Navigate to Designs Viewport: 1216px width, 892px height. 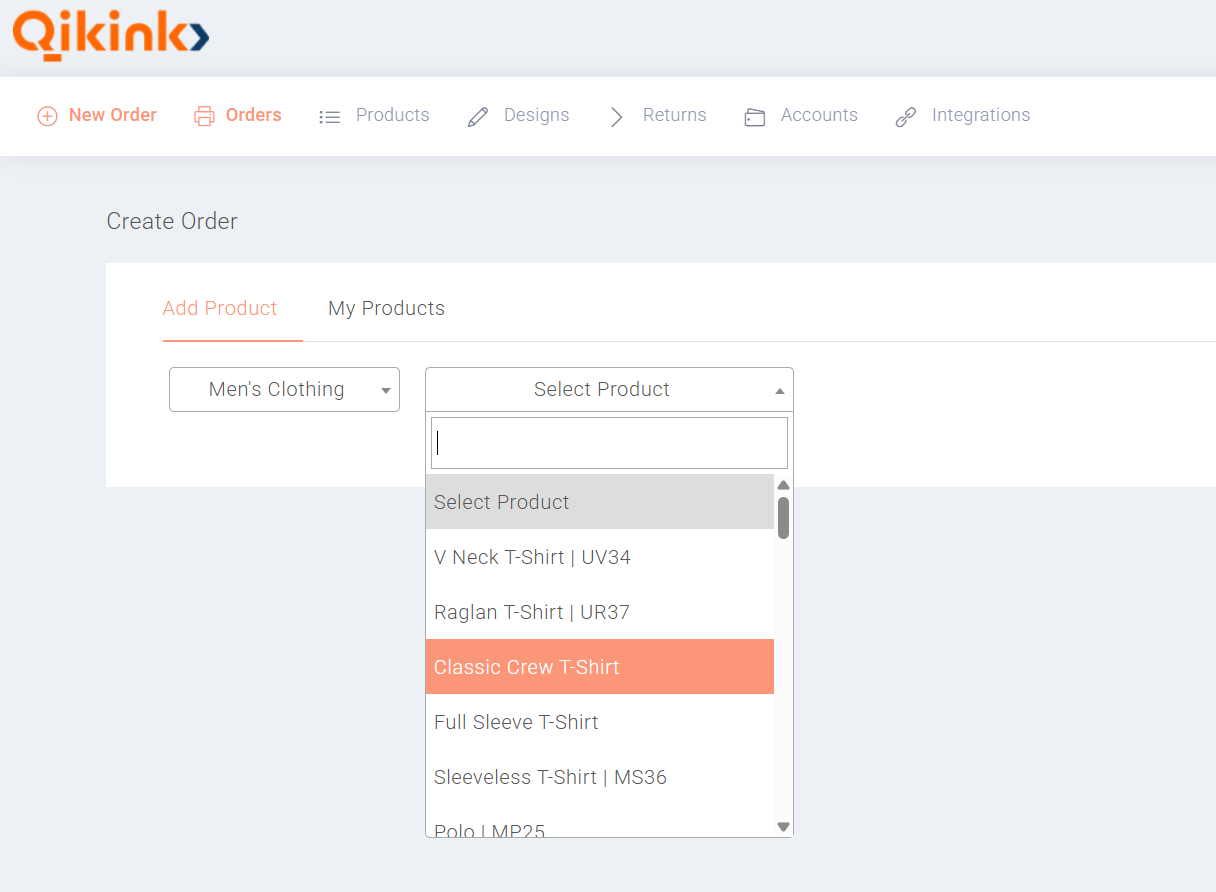[x=536, y=115]
